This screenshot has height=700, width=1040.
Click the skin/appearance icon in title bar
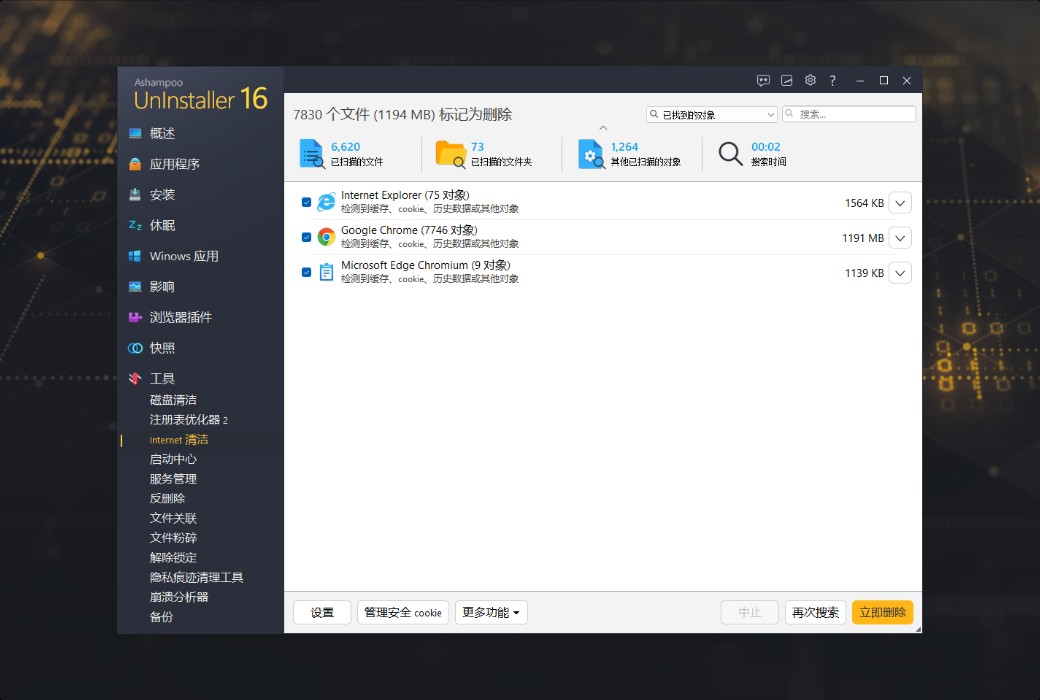[x=787, y=80]
